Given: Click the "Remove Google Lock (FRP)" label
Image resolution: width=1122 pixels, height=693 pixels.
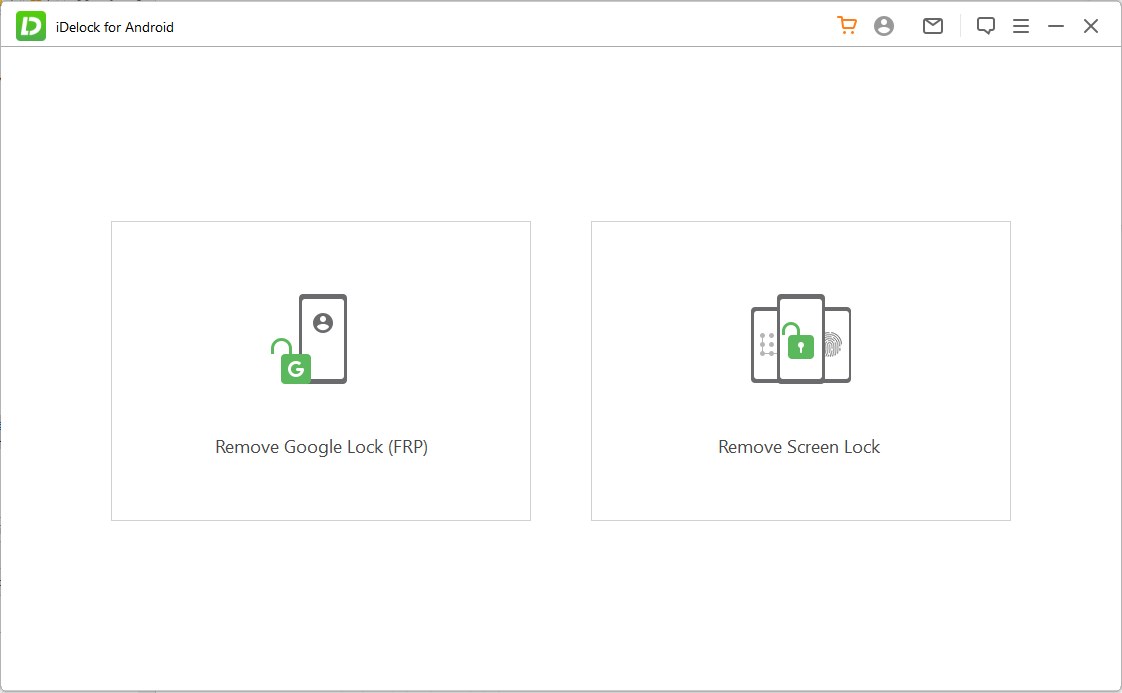Looking at the screenshot, I should tap(321, 447).
